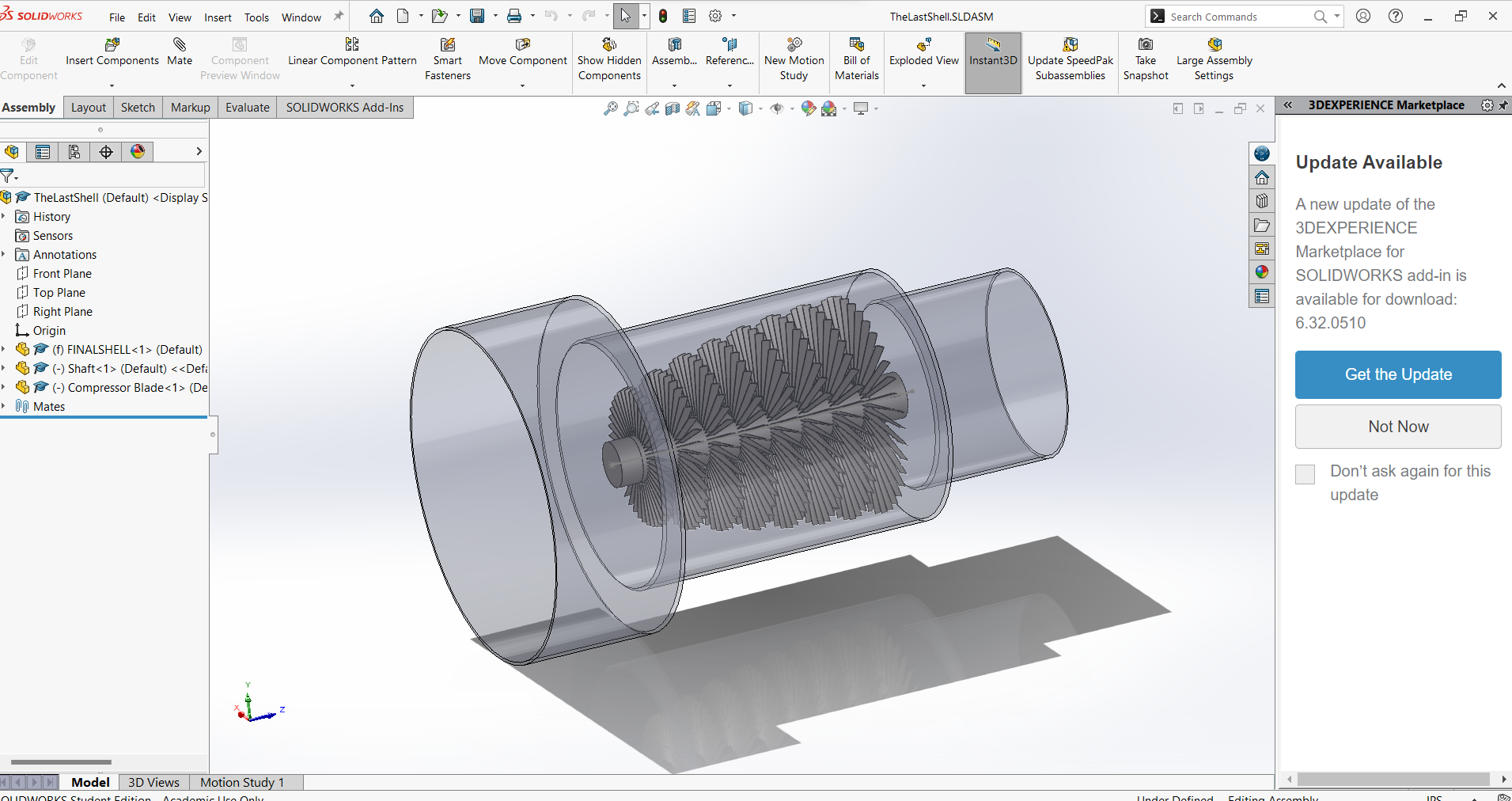Switch to the Evaluate tab
The width and height of the screenshot is (1512, 801).
pyautogui.click(x=248, y=108)
